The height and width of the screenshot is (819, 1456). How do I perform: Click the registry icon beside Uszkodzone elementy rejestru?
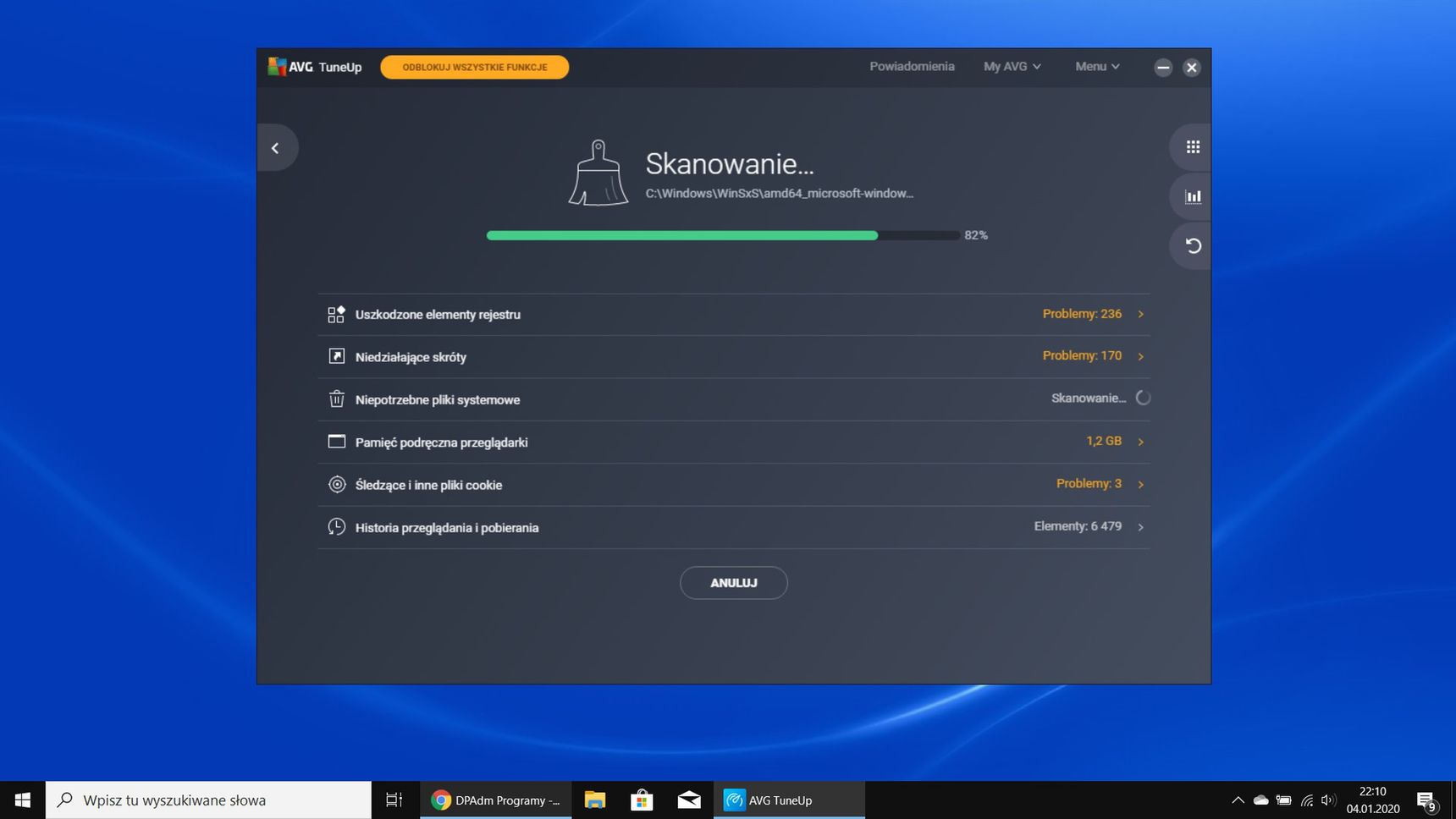coord(336,314)
